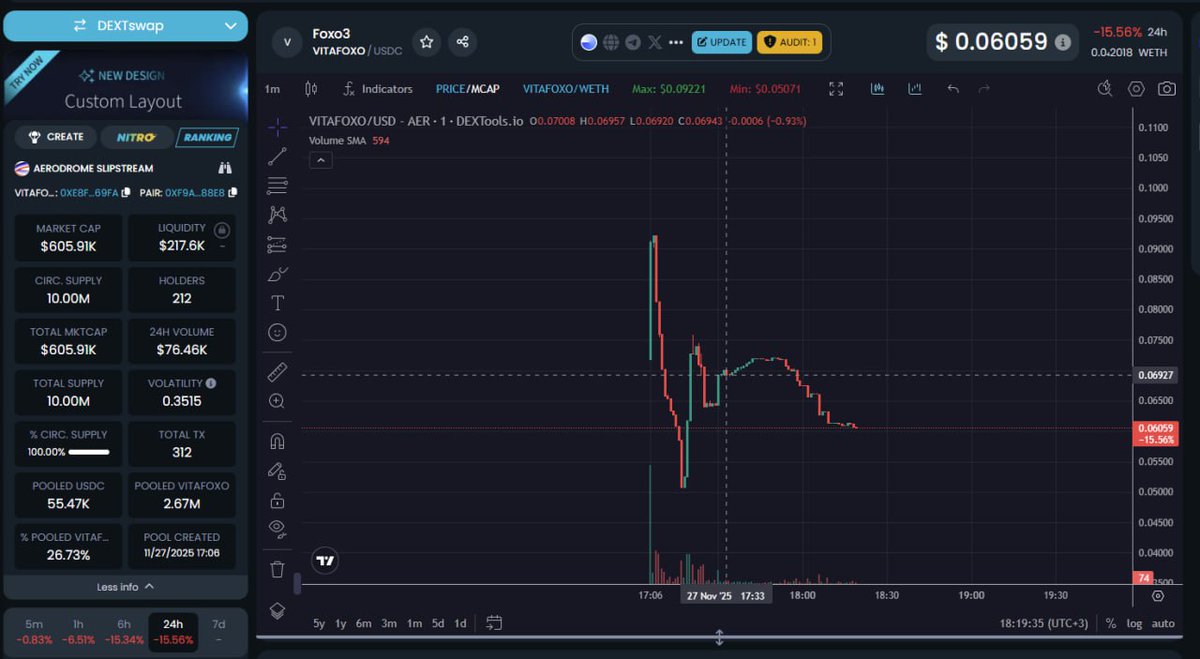Hide all drawings with eye icon

click(x=277, y=529)
